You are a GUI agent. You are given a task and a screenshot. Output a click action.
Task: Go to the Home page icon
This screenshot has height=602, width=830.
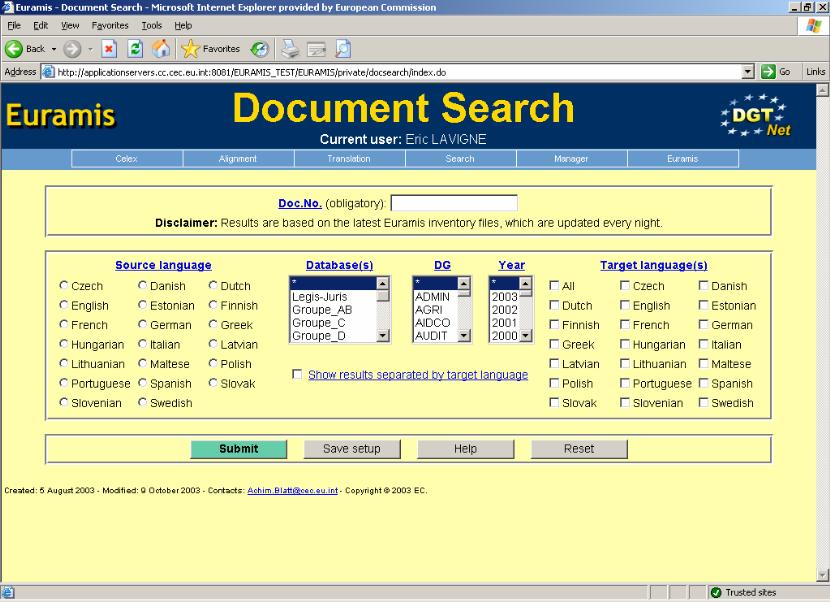(x=161, y=49)
